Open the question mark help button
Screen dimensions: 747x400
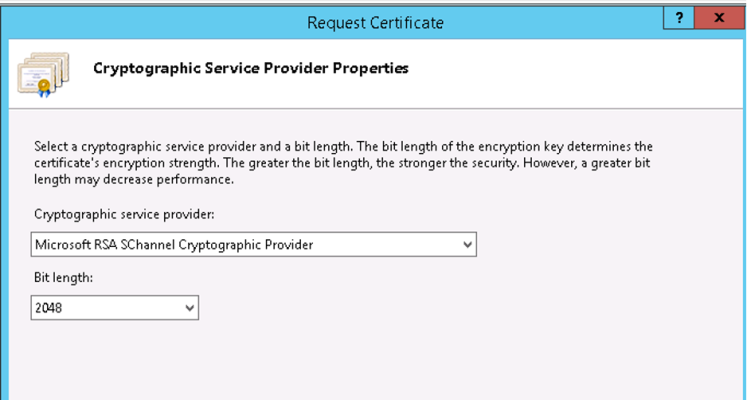point(679,19)
